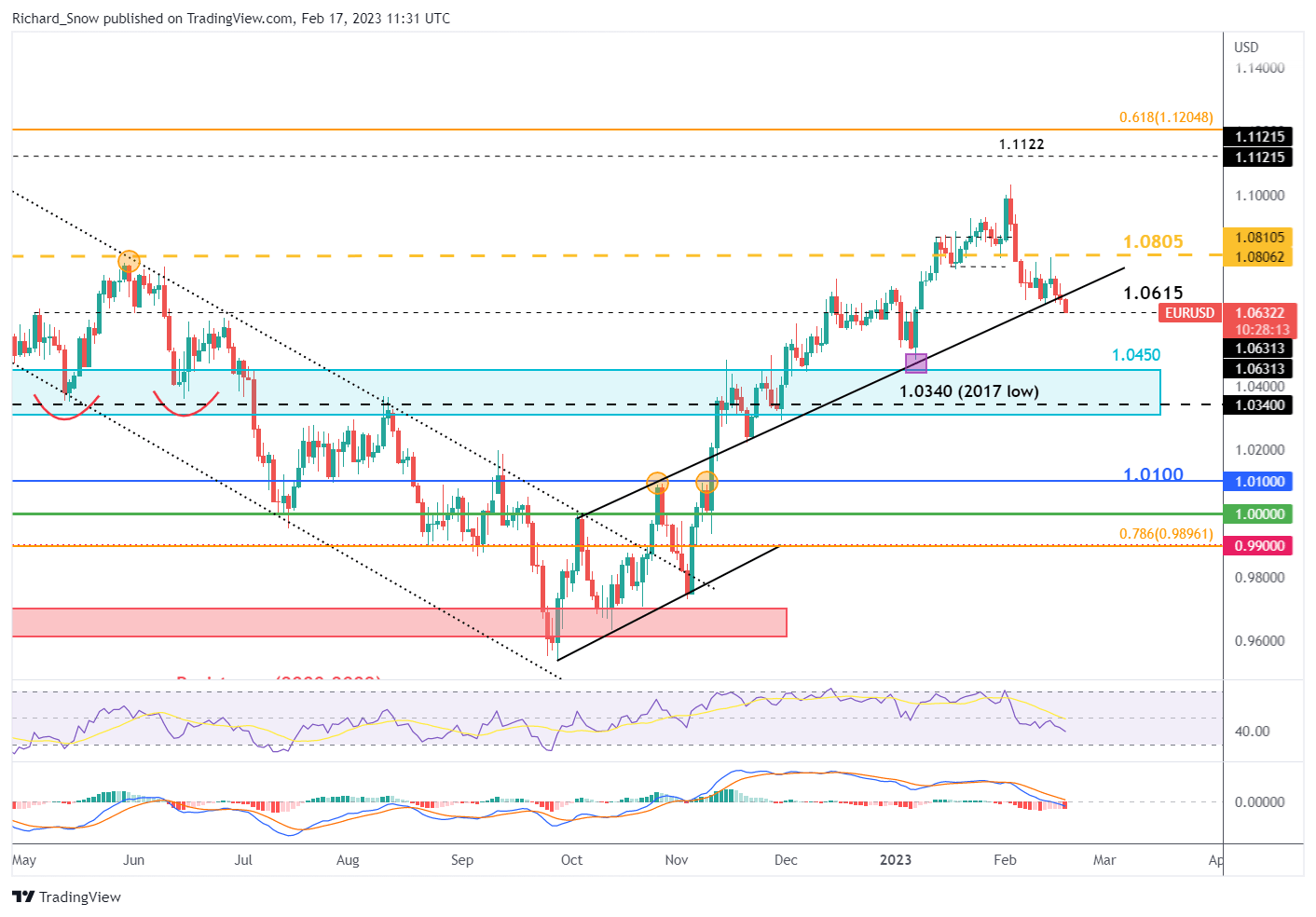The width and height of the screenshot is (1316, 917).
Task: Click the MACD 0.00000 axis value
Action: 1259,802
